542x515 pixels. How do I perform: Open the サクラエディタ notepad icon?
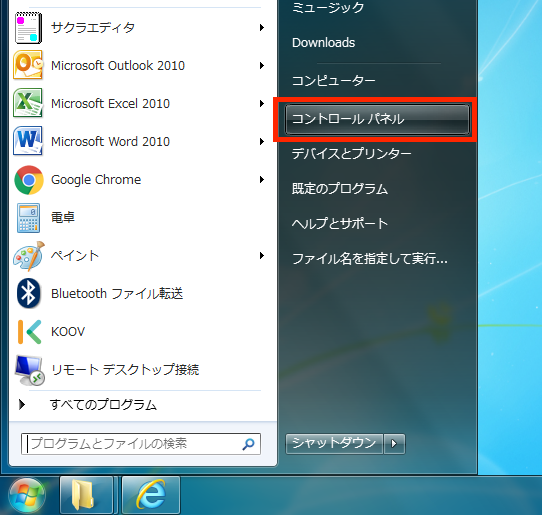tap(28, 28)
